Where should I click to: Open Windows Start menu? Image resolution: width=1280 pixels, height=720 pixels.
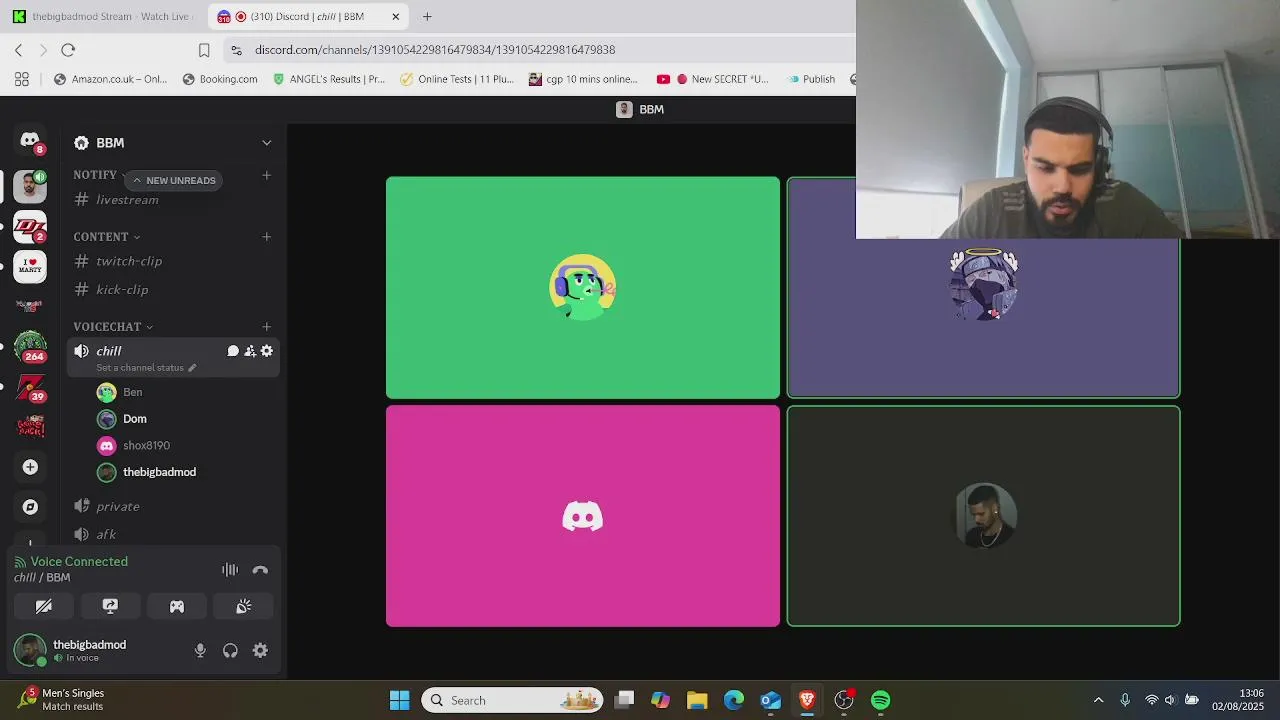(x=399, y=700)
